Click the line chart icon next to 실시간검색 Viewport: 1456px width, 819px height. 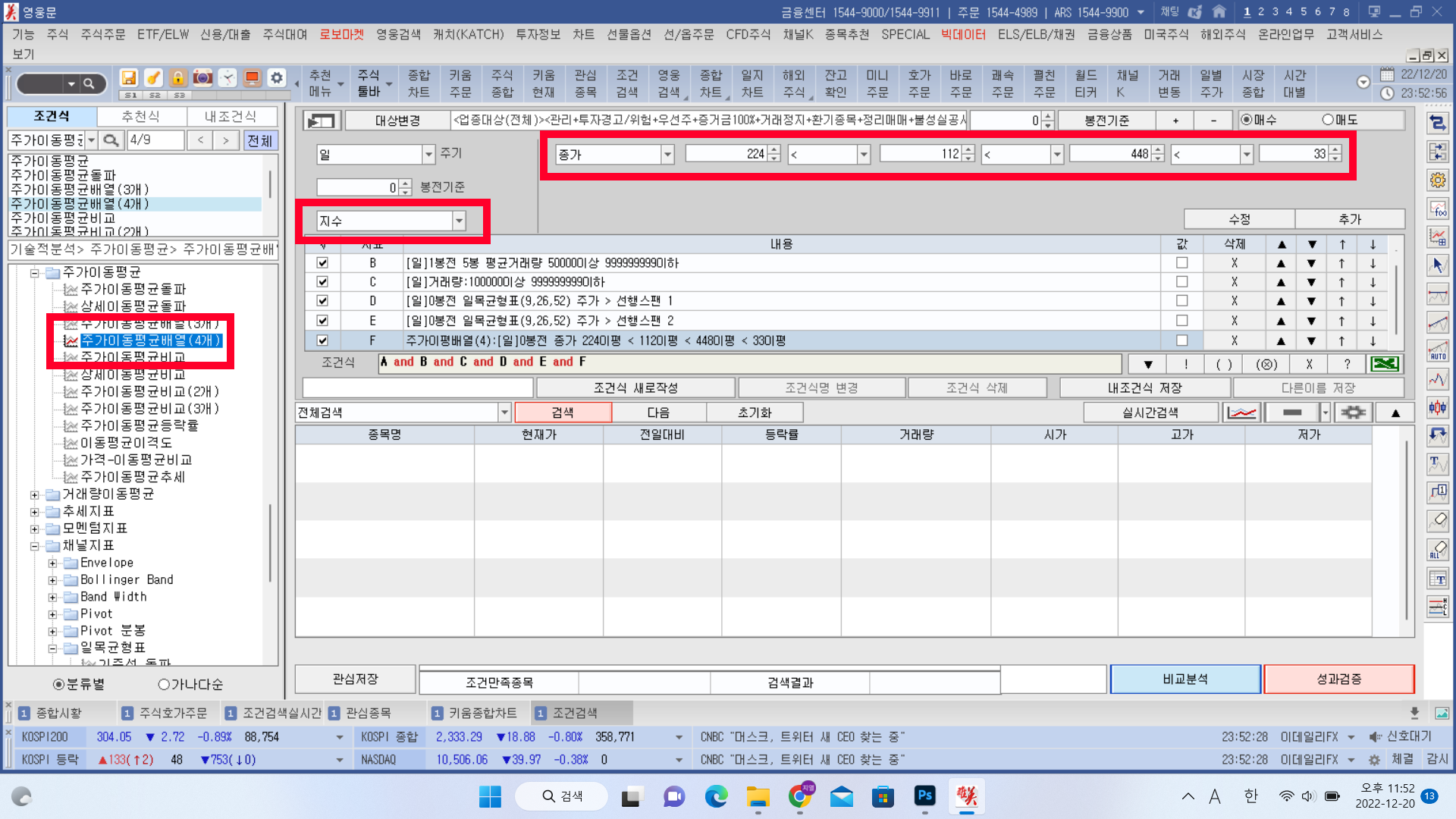1241,413
